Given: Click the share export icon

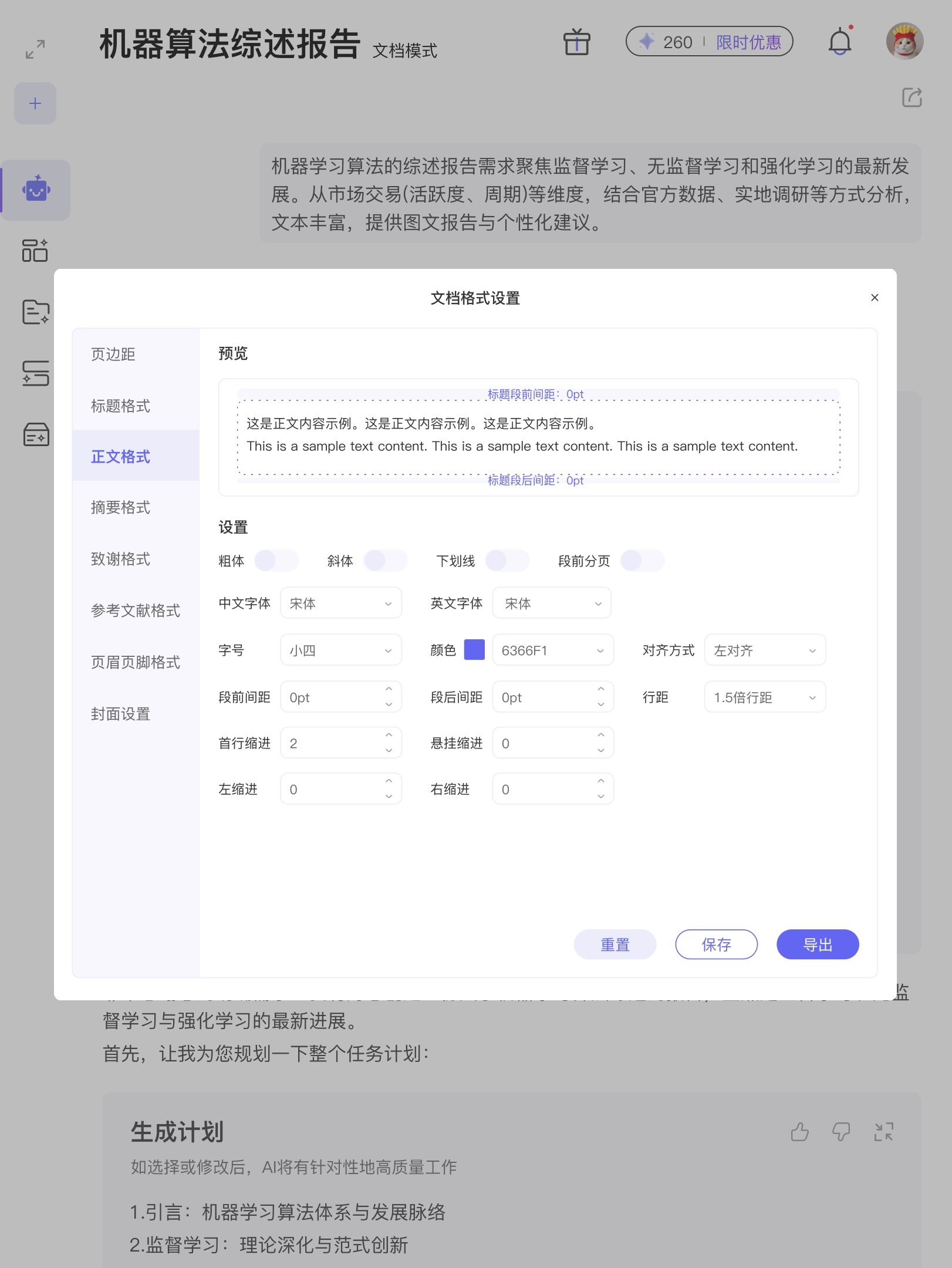Looking at the screenshot, I should pos(912,97).
